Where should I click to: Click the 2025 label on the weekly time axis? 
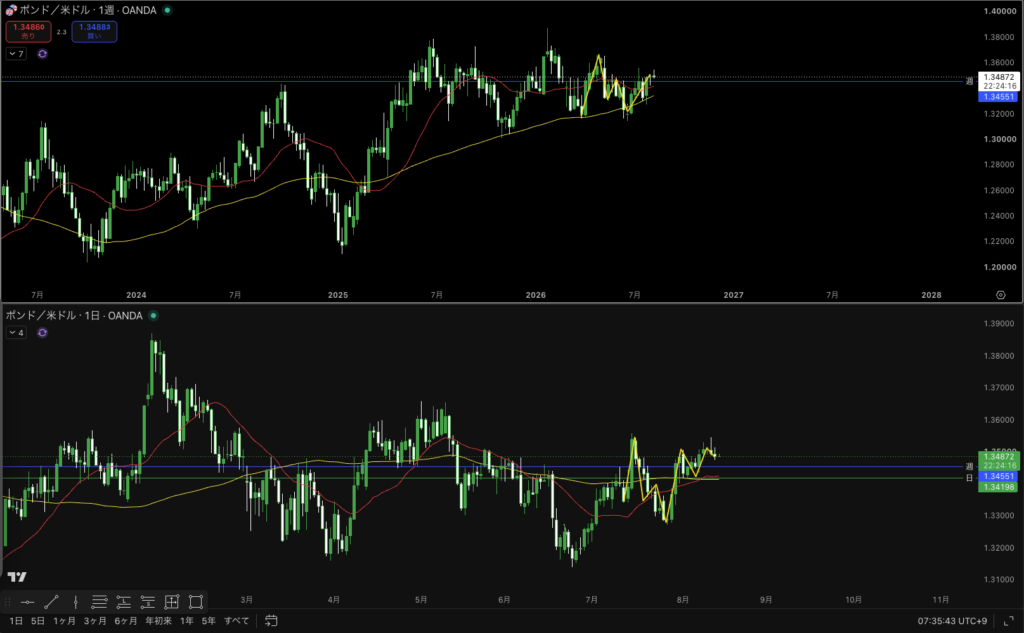point(338,295)
